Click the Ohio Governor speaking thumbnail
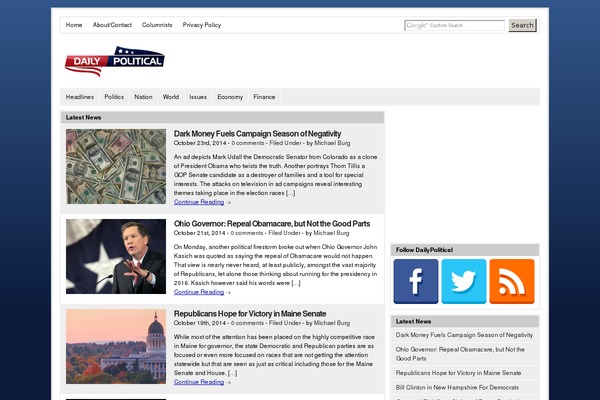 (x=116, y=256)
